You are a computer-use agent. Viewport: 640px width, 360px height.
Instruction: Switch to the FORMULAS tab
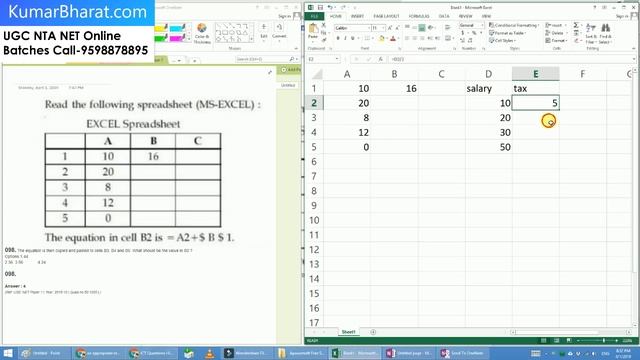[x=419, y=16]
